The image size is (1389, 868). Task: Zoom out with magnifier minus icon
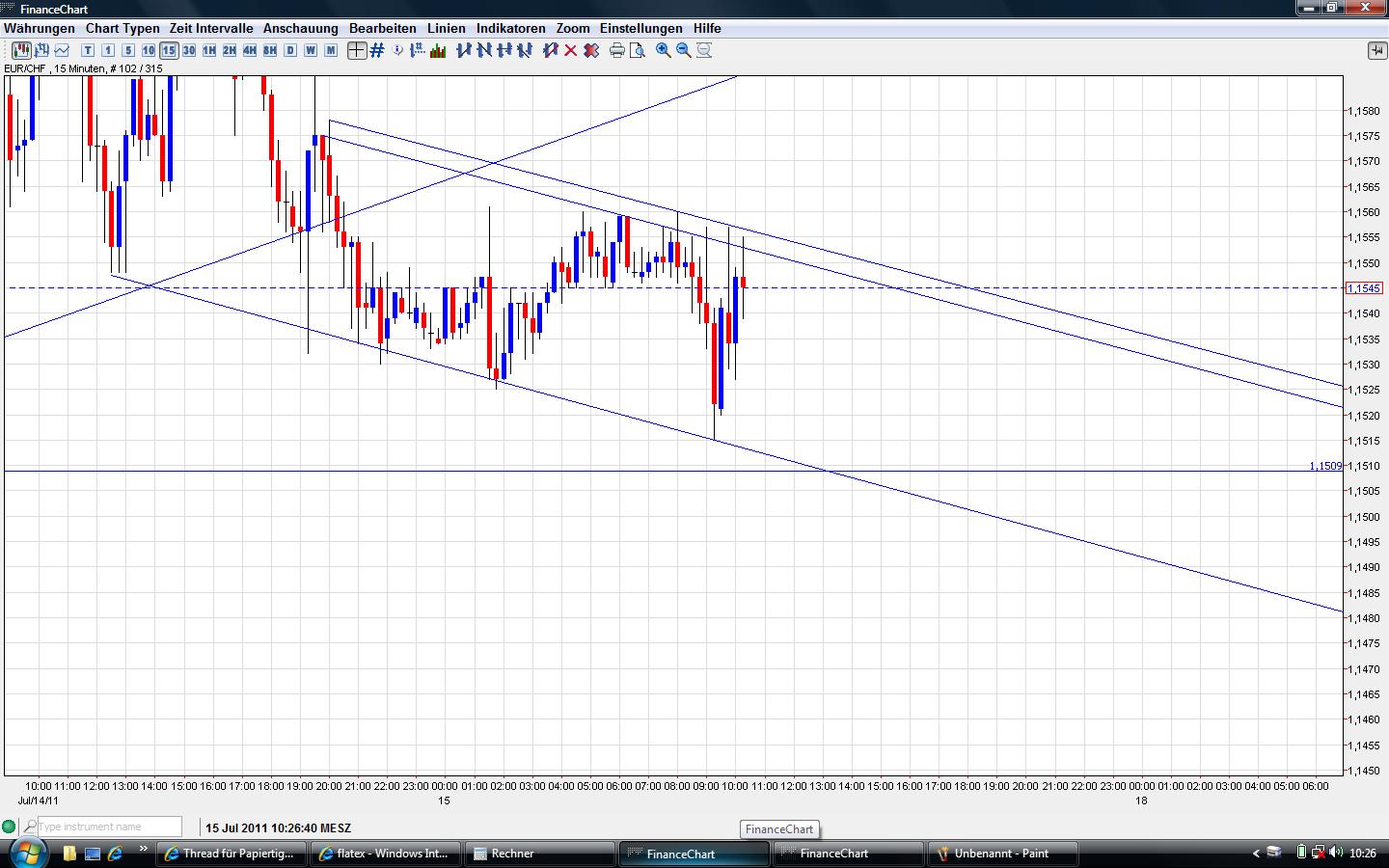point(684,50)
